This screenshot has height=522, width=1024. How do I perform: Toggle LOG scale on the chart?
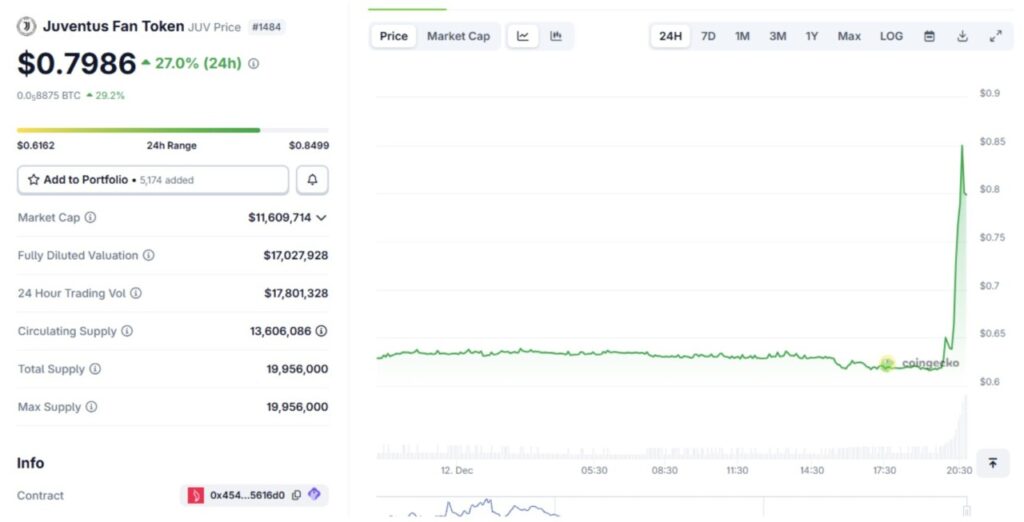(891, 36)
